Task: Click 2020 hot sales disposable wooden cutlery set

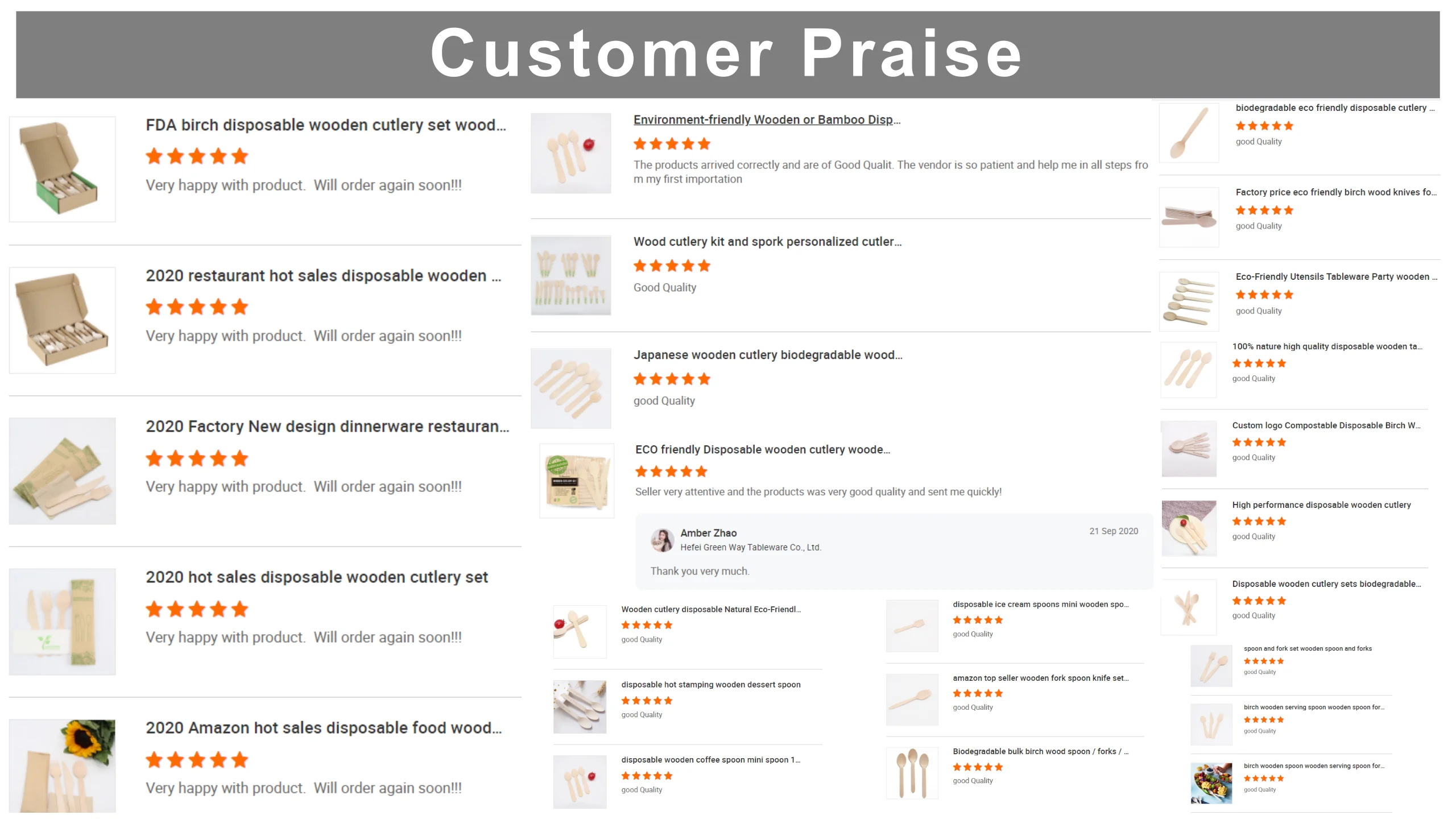Action: point(316,577)
